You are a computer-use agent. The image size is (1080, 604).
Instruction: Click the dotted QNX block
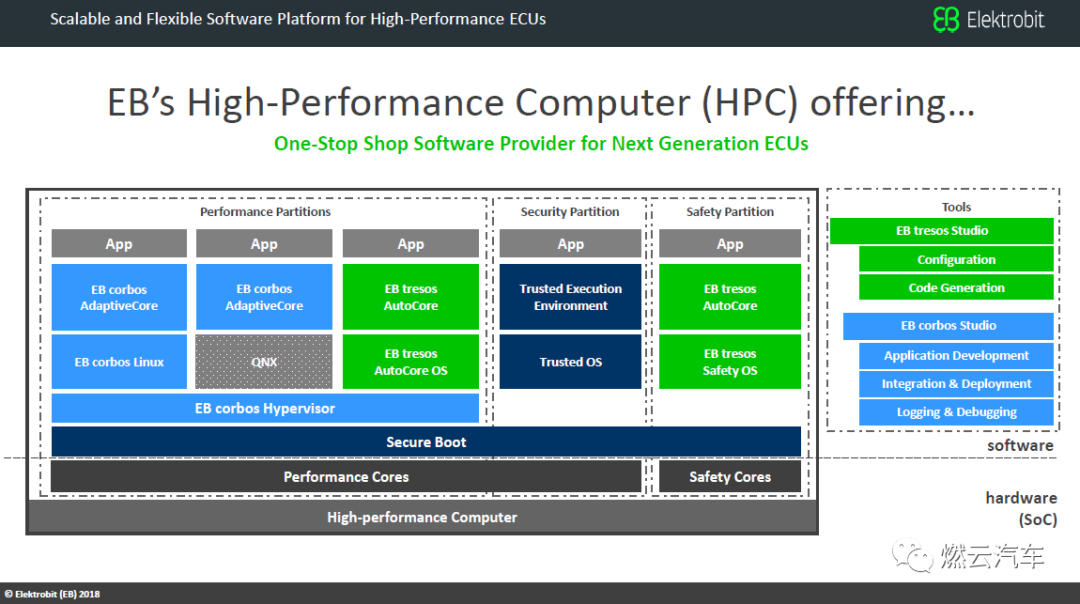tap(264, 362)
